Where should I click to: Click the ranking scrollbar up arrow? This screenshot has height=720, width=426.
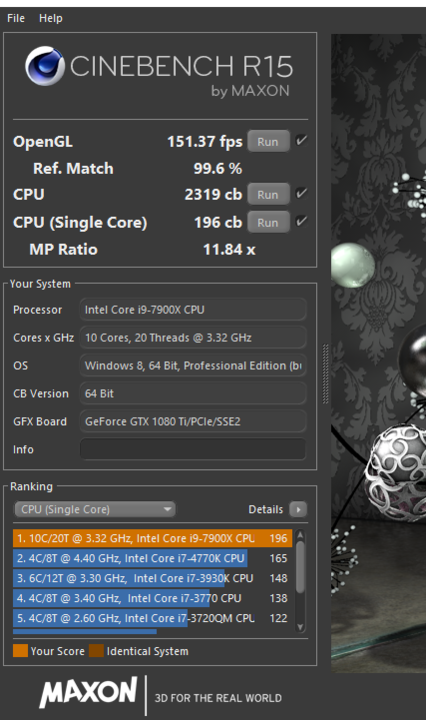coord(300,535)
